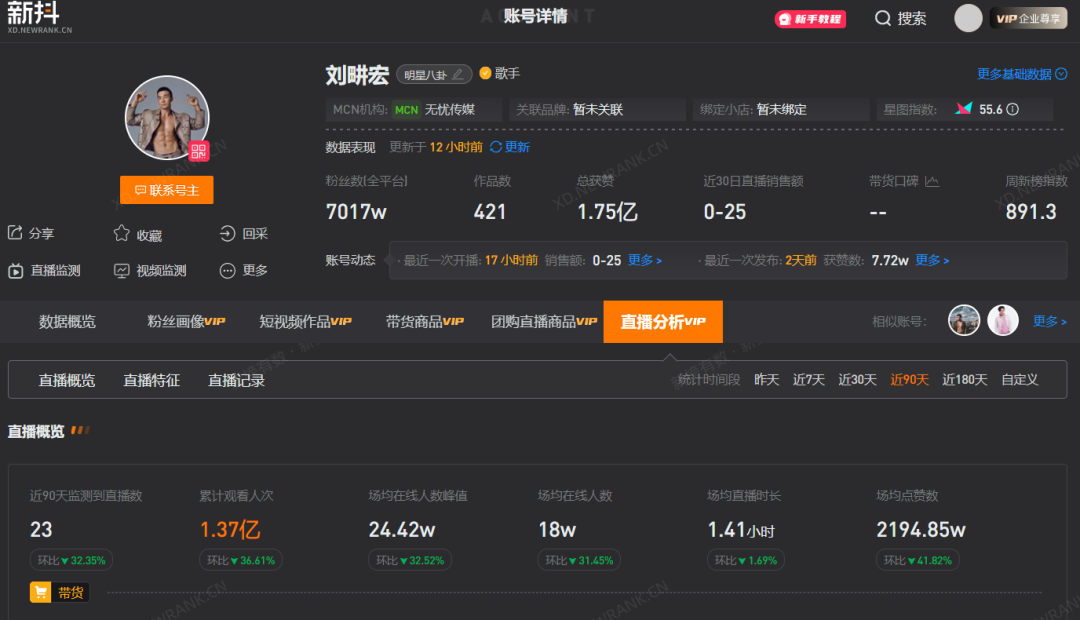Click the verified badge next to 歌手
1080x620 pixels.
(485, 73)
